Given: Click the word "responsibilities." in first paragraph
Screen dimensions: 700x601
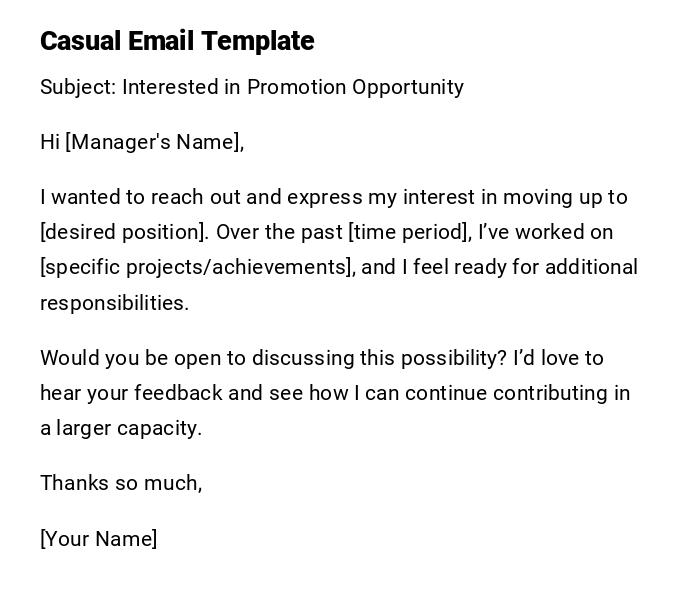Looking at the screenshot, I should point(114,303).
